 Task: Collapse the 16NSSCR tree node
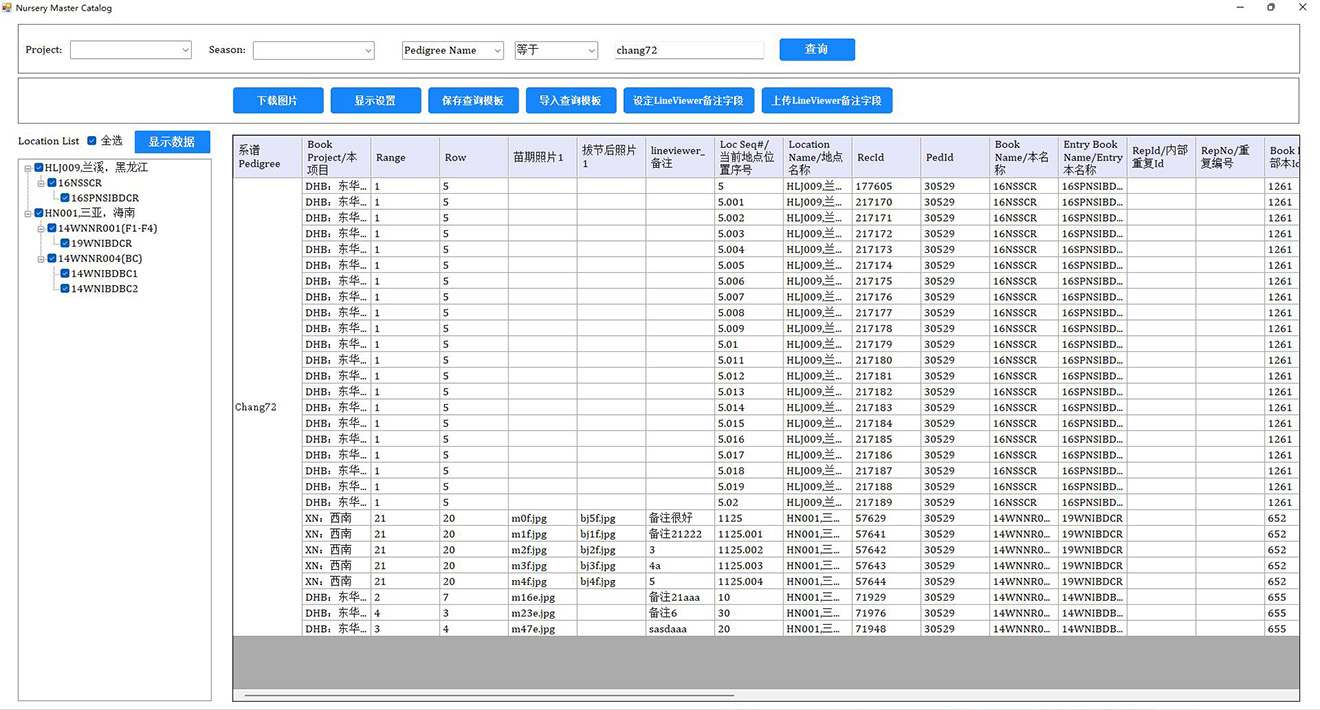click(41, 183)
